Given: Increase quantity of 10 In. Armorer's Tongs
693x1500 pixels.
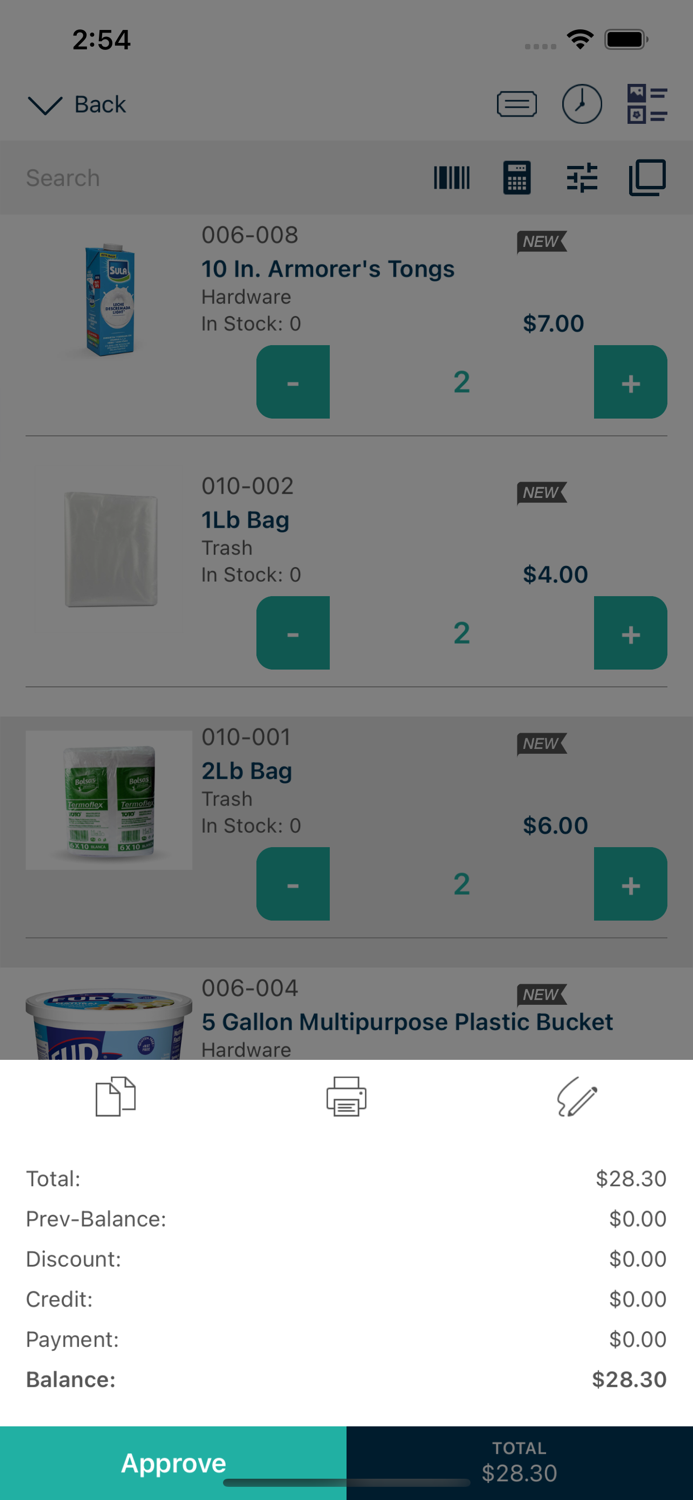Looking at the screenshot, I should [x=630, y=382].
